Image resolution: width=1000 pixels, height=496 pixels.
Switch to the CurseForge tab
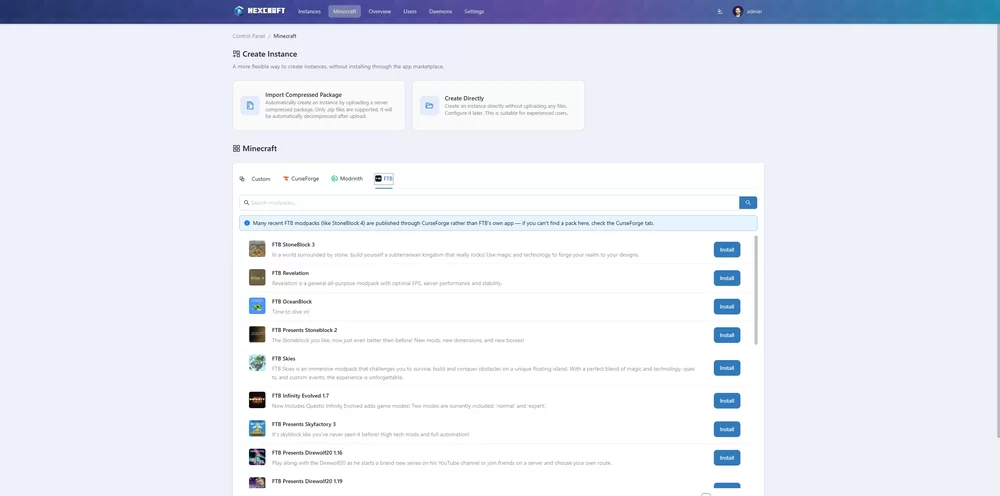(301, 179)
